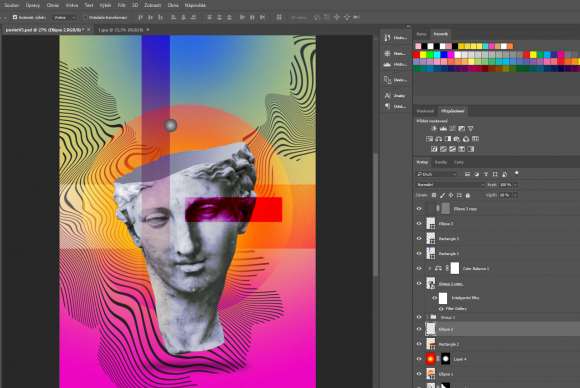
Task: Add a Black & White adjustment icon
Action: point(448,139)
